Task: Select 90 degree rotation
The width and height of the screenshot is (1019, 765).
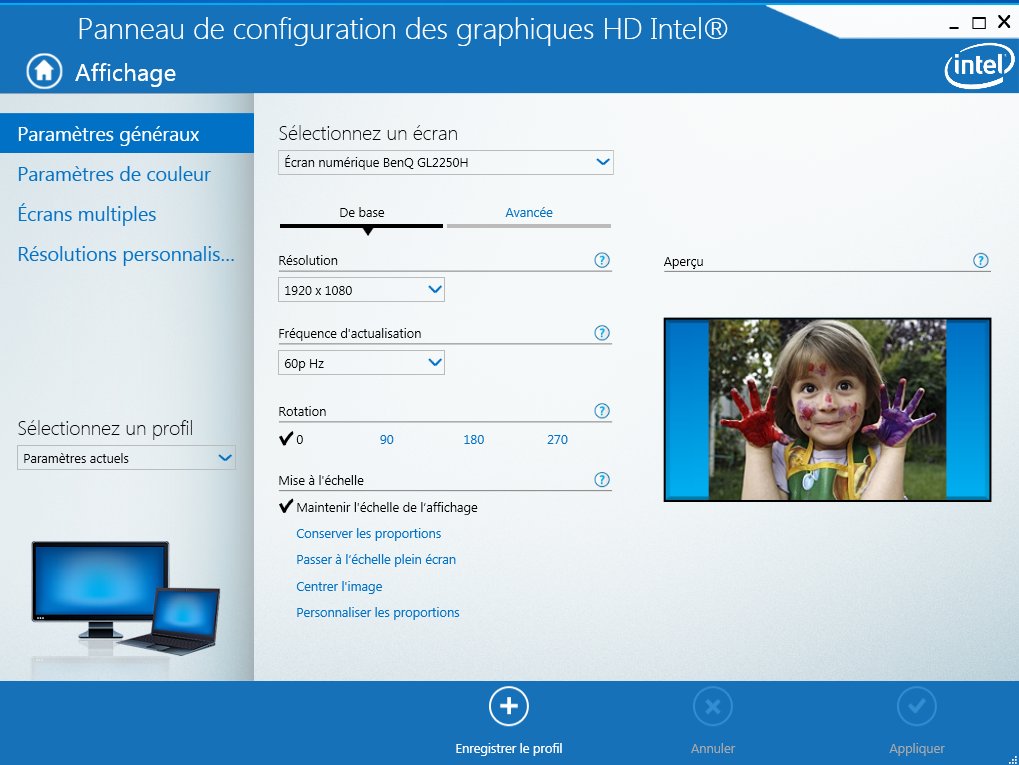Action: tap(386, 439)
